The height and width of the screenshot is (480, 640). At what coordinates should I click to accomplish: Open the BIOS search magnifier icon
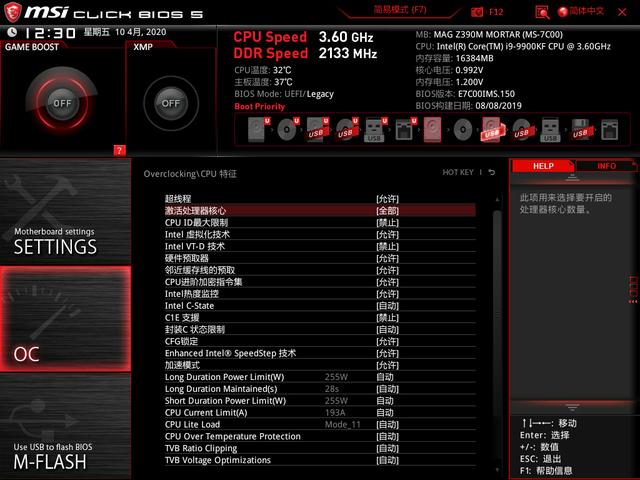coord(542,12)
